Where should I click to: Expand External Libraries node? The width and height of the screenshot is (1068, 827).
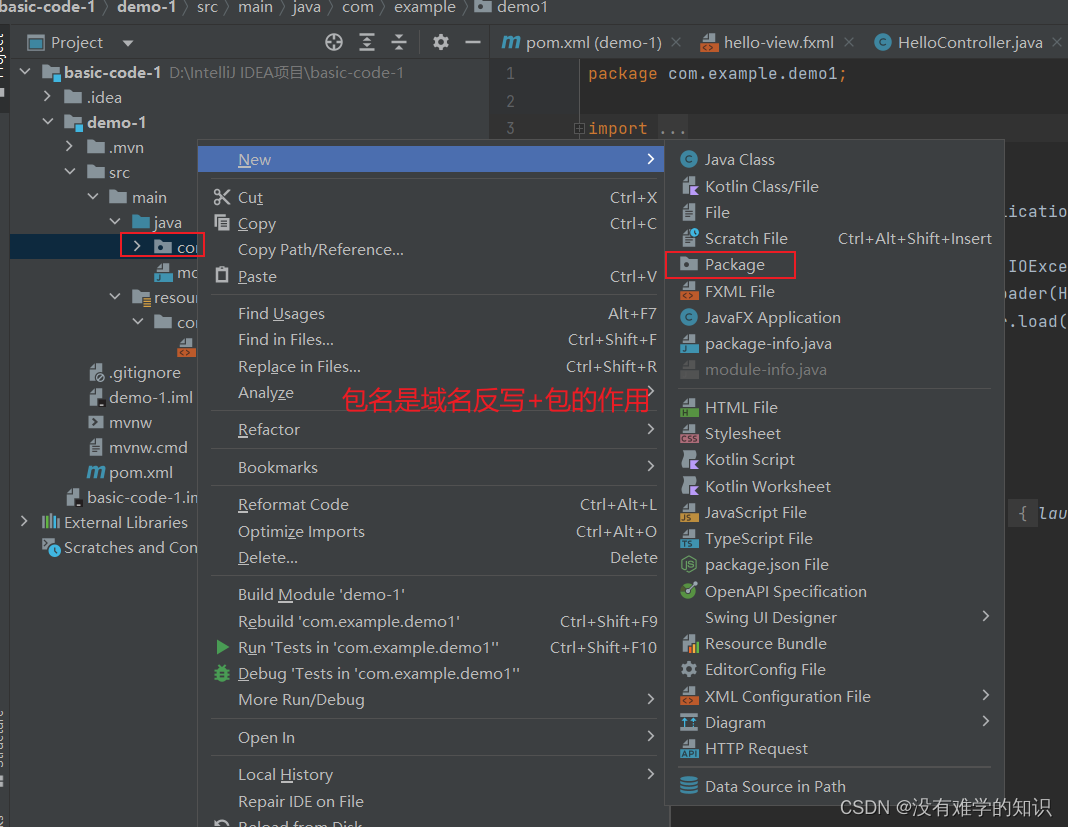point(25,522)
